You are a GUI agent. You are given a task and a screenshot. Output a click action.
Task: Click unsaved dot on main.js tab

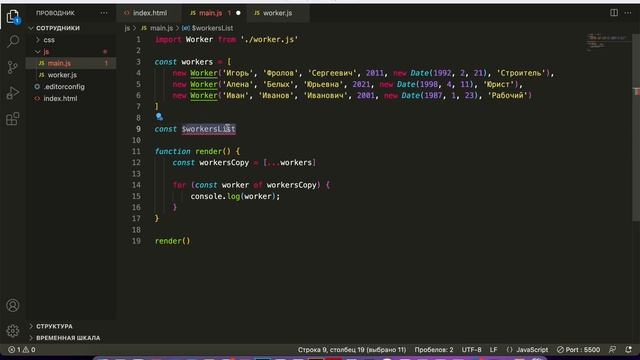coord(238,13)
